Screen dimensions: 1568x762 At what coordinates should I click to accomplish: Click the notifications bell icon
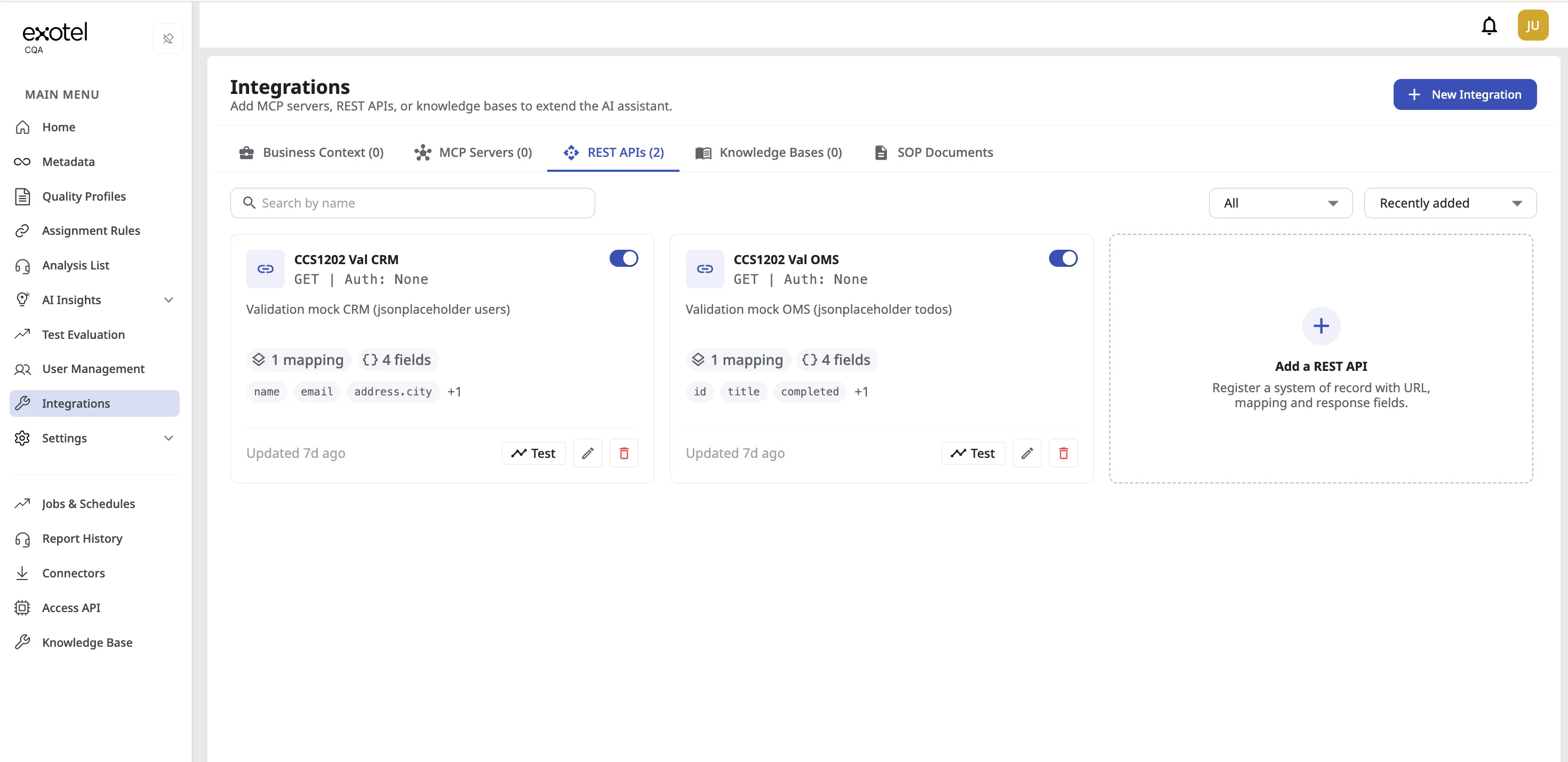coord(1489,26)
